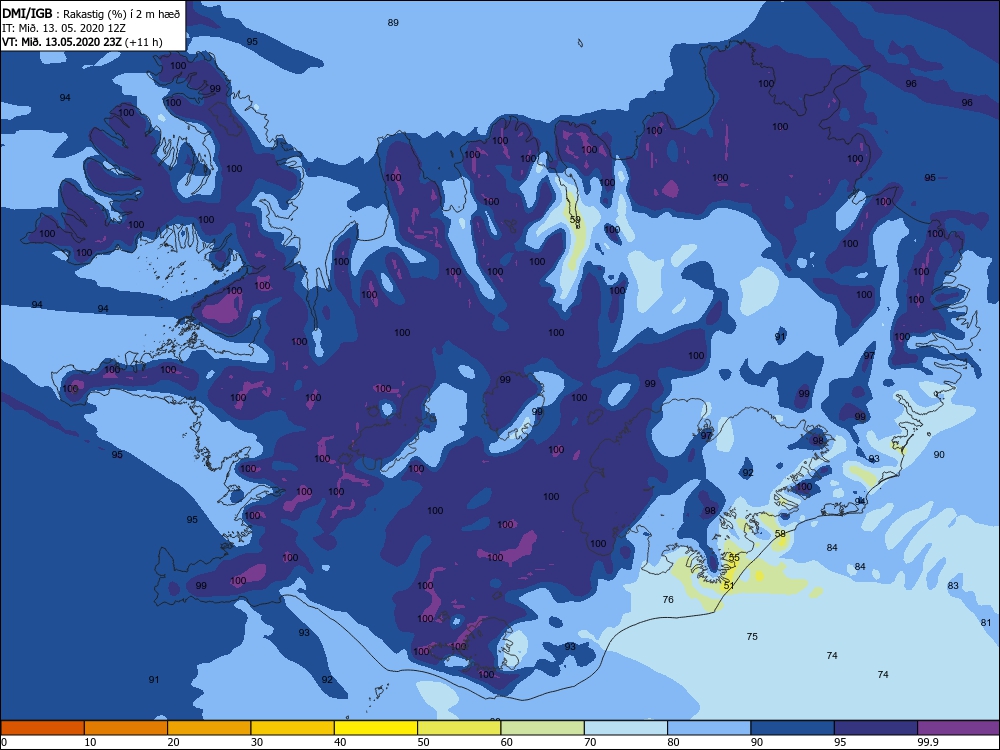
Task: Pick the dark navy 95–99.9 legend swatch
Action: (876, 728)
